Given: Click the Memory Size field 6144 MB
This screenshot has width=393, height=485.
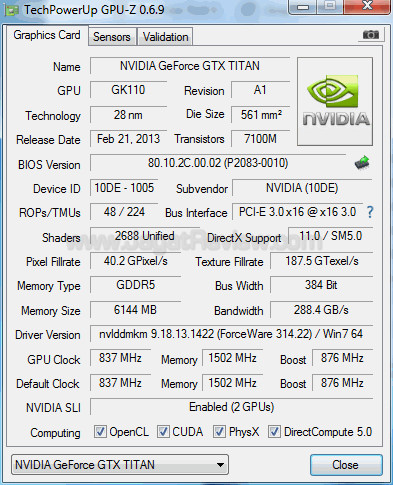Looking at the screenshot, I should click(135, 310).
